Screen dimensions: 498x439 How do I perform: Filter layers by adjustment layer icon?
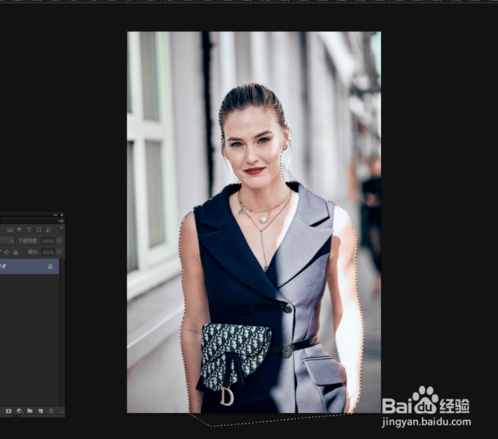click(x=20, y=230)
